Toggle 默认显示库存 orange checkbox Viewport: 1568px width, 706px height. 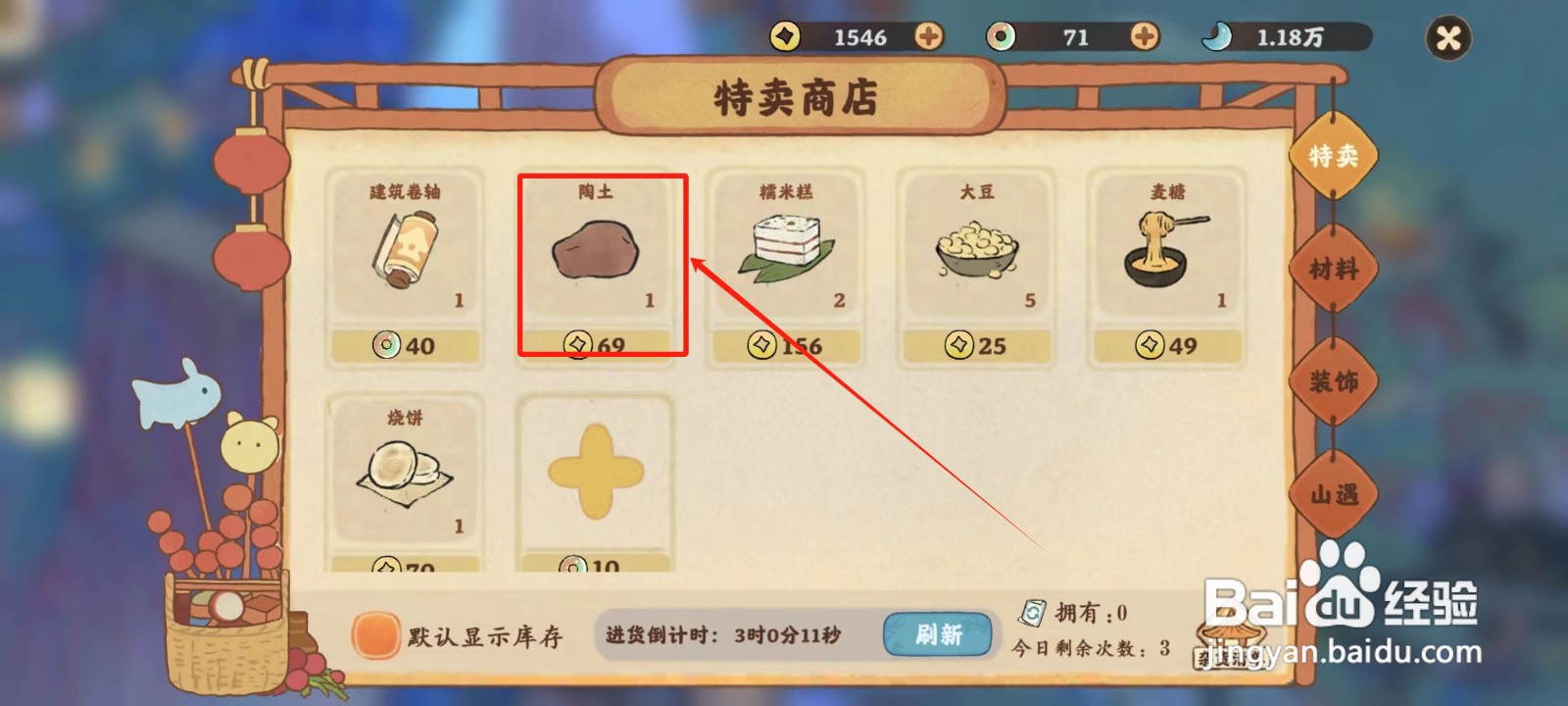[x=376, y=635]
